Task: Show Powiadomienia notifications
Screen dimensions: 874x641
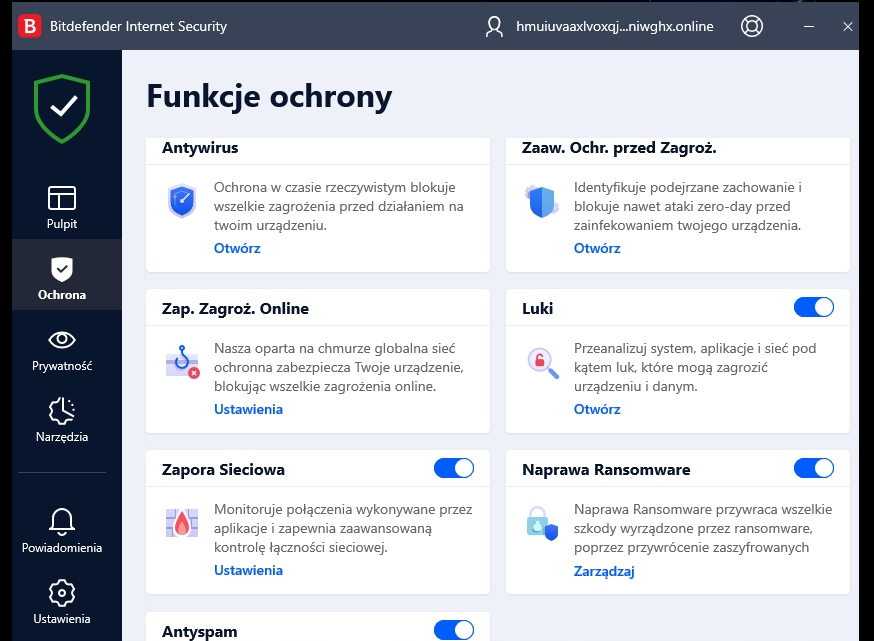Action: point(62,531)
